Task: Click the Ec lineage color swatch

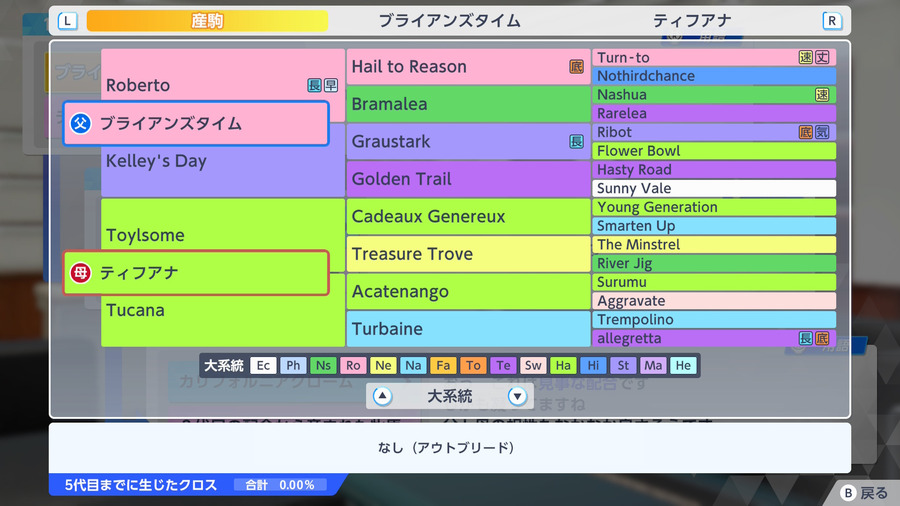Action: pyautogui.click(x=263, y=365)
